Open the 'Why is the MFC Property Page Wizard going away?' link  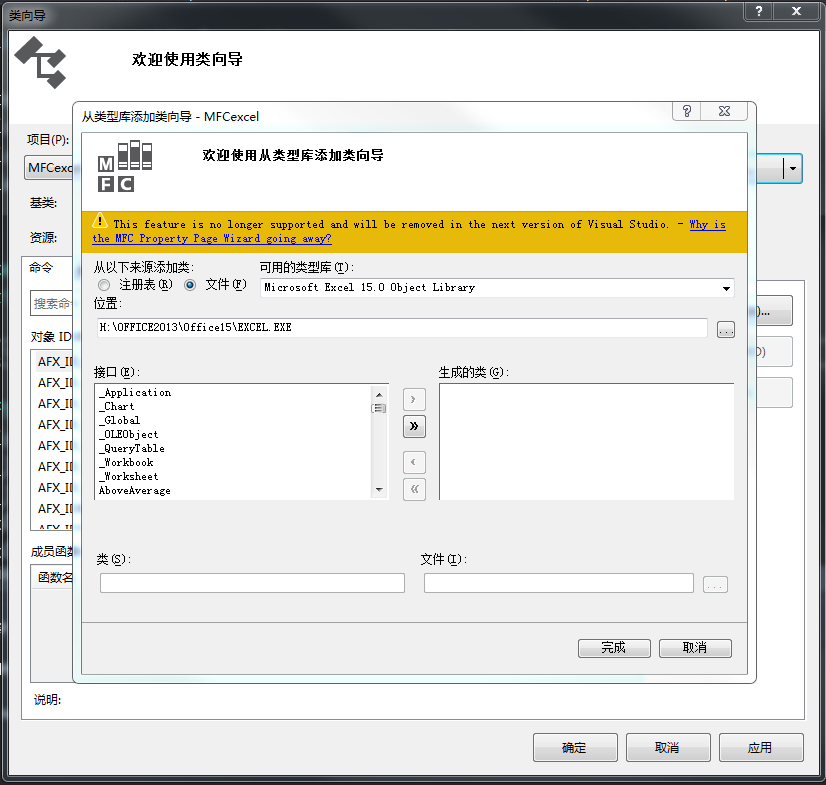(212, 239)
